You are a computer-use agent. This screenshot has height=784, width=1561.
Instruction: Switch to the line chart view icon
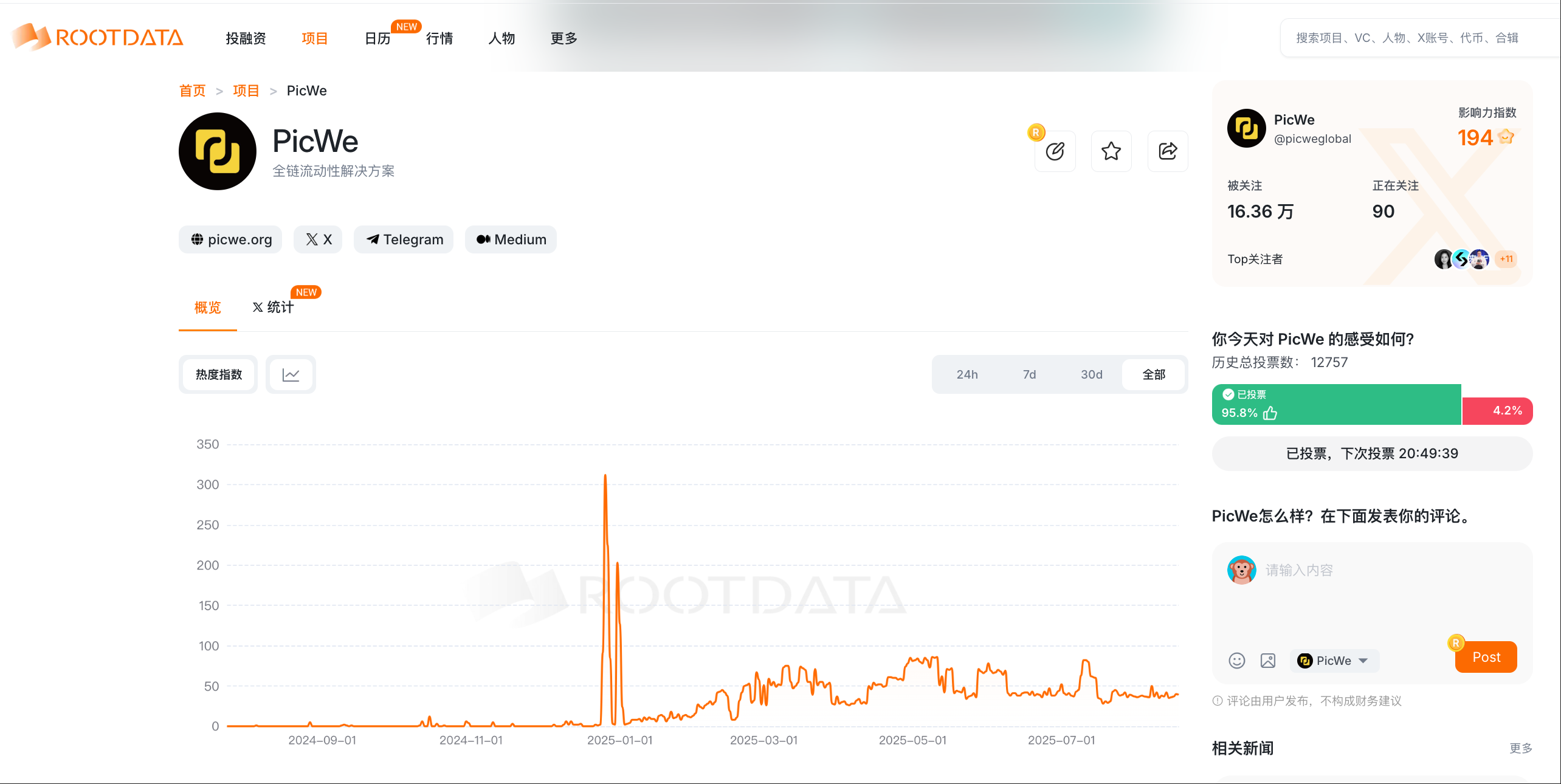291,374
